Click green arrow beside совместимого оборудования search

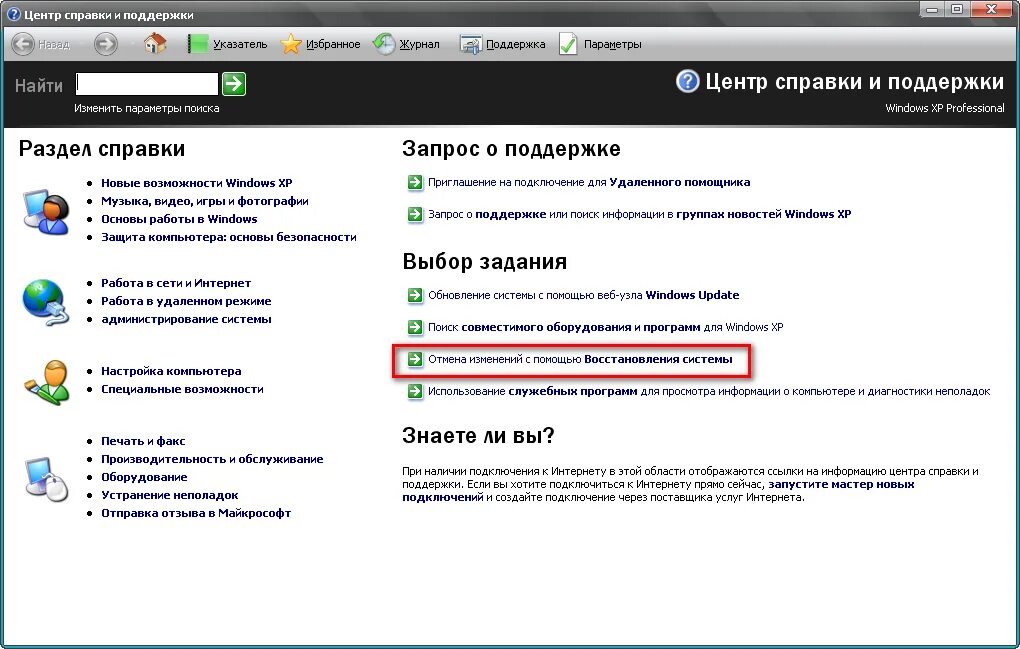point(415,327)
